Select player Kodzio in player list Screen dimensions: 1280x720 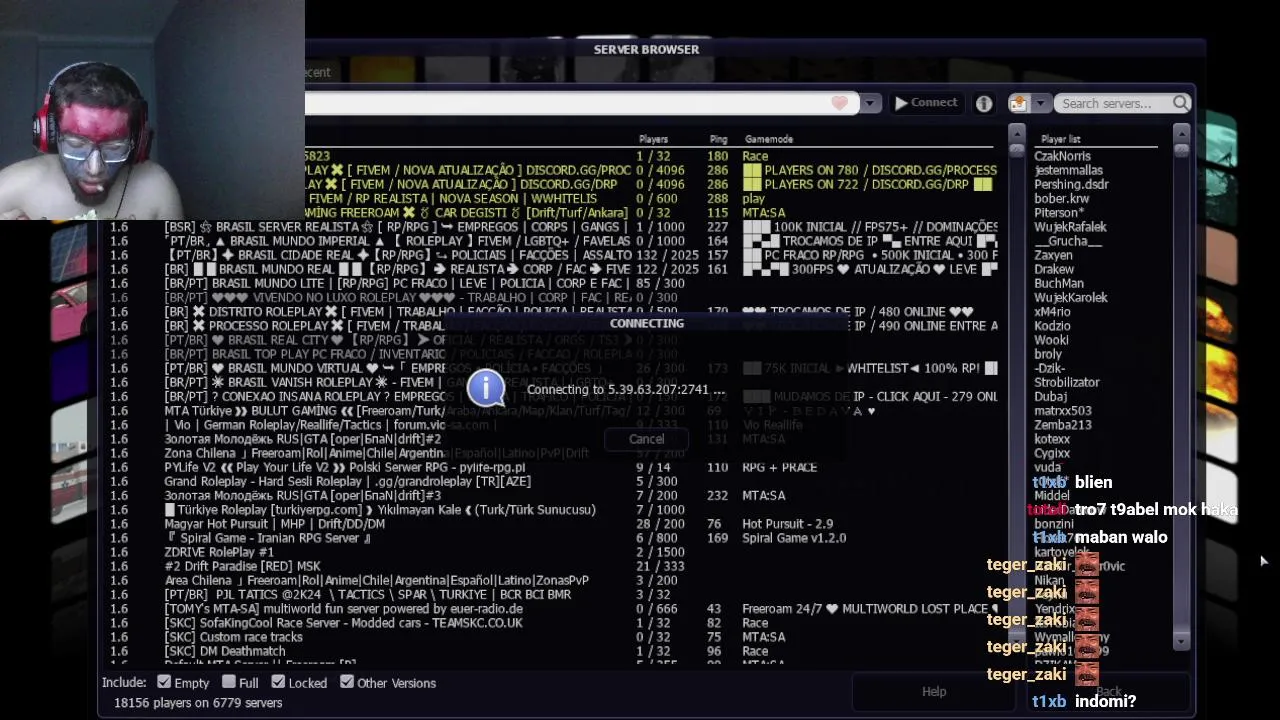(1052, 325)
